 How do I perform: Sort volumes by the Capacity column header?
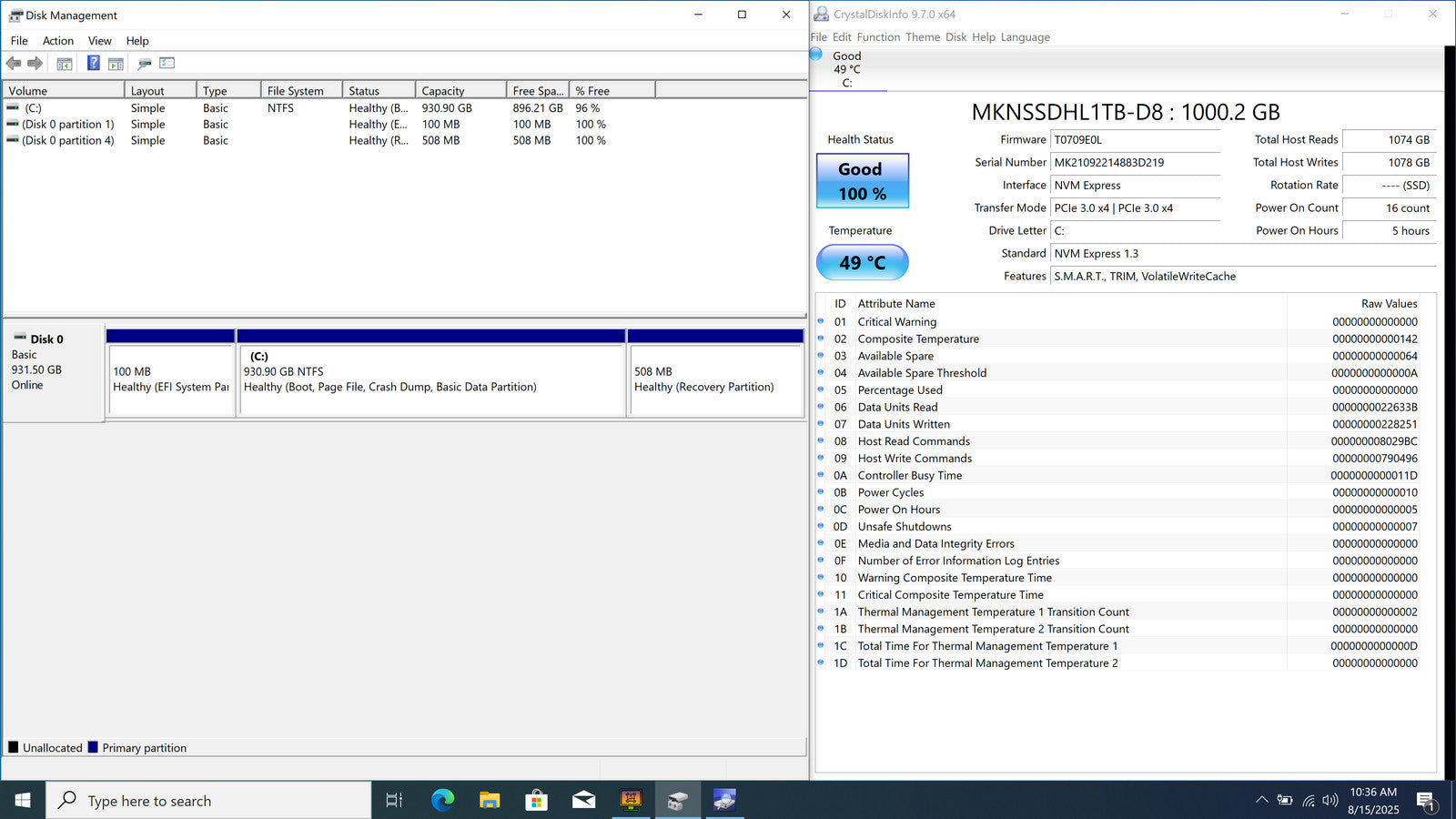[460, 91]
